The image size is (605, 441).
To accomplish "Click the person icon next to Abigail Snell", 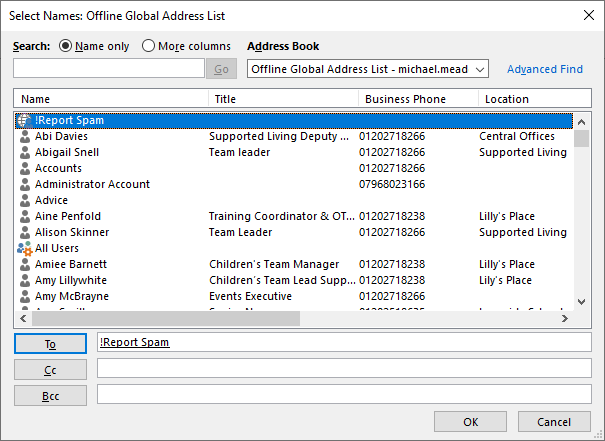I will pyautogui.click(x=25, y=152).
